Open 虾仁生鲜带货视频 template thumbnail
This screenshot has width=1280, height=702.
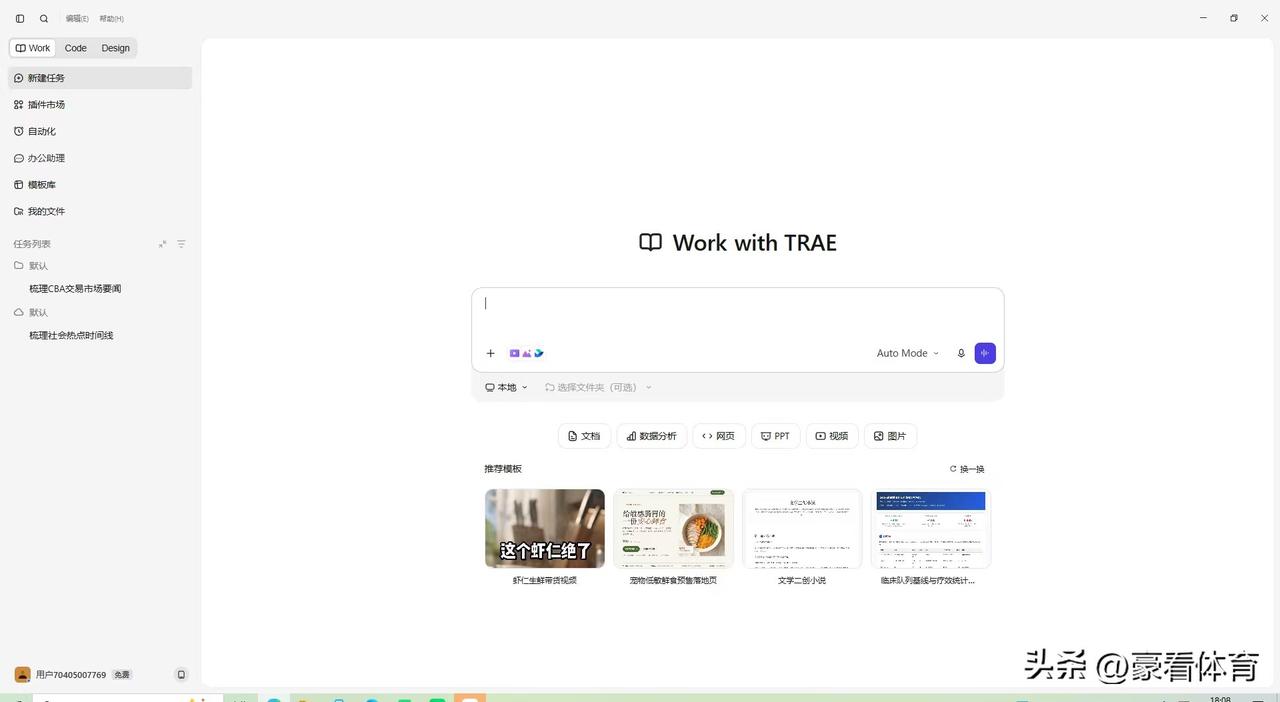(545, 528)
